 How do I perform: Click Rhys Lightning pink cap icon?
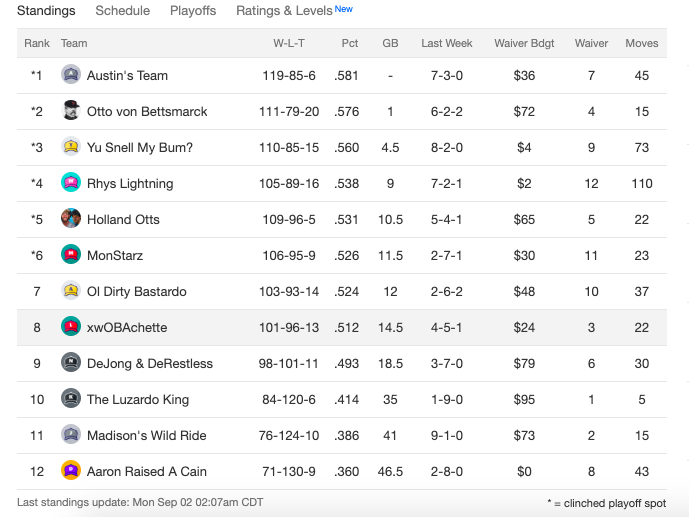point(71,183)
